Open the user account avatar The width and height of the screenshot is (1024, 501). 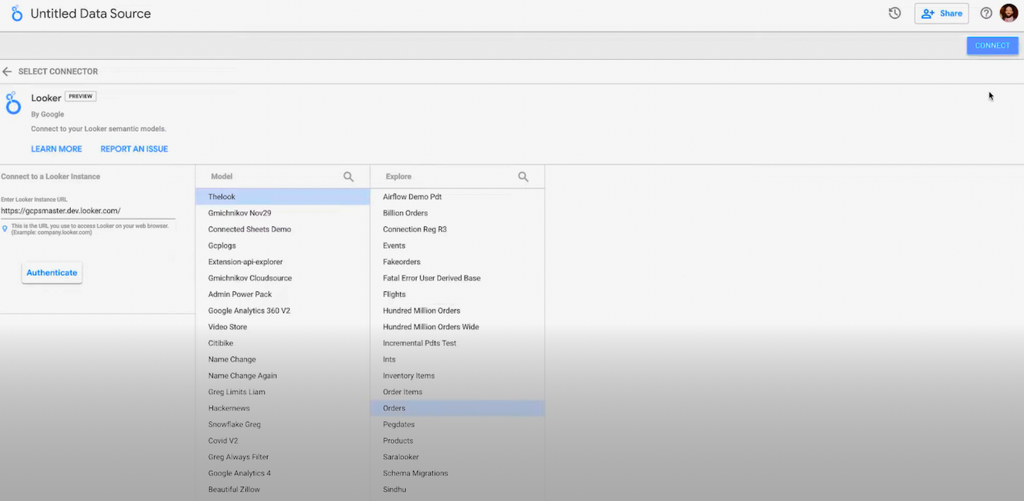coord(1009,13)
